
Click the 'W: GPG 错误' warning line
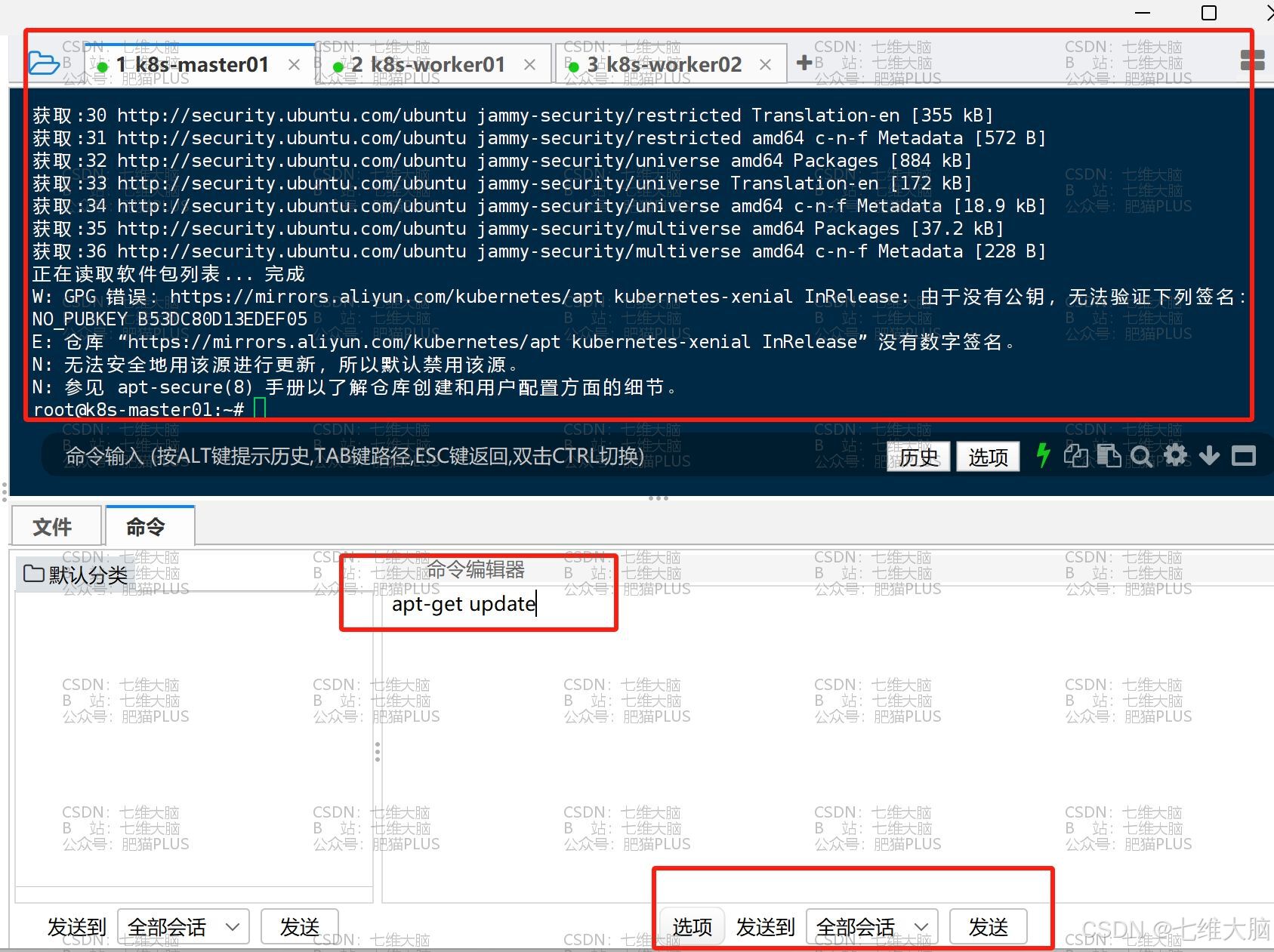(640, 296)
